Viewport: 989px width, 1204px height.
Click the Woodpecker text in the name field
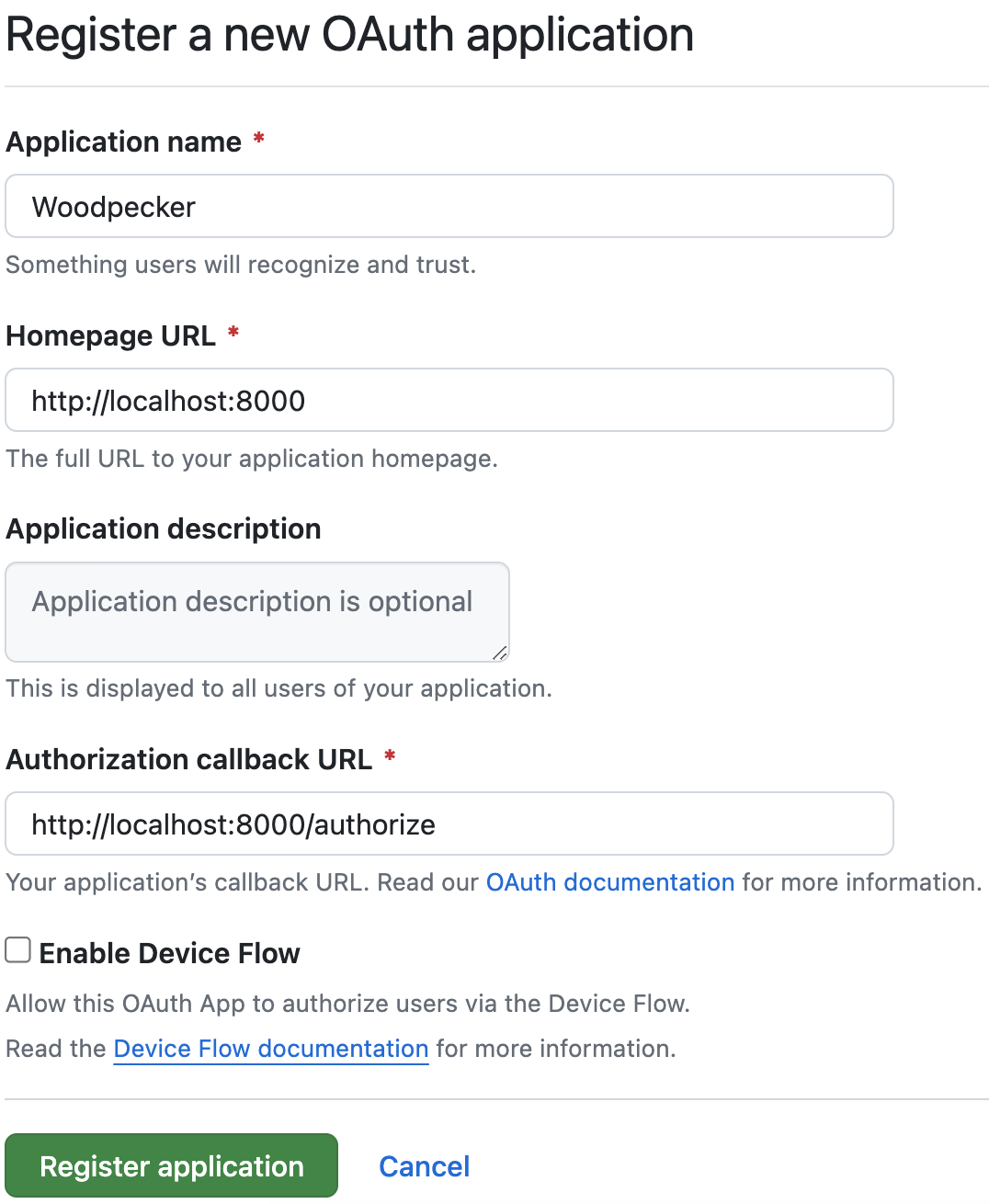click(x=113, y=206)
